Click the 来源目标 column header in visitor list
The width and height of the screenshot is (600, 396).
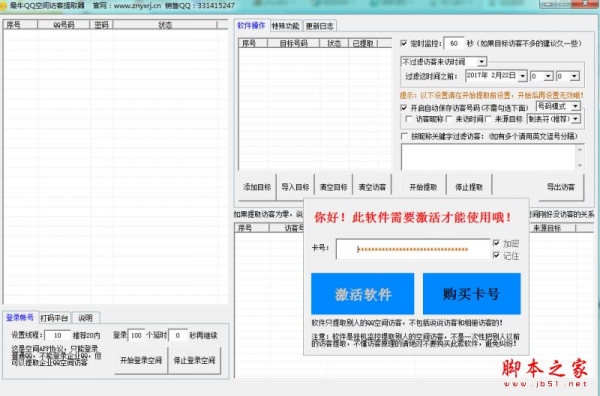(x=547, y=228)
